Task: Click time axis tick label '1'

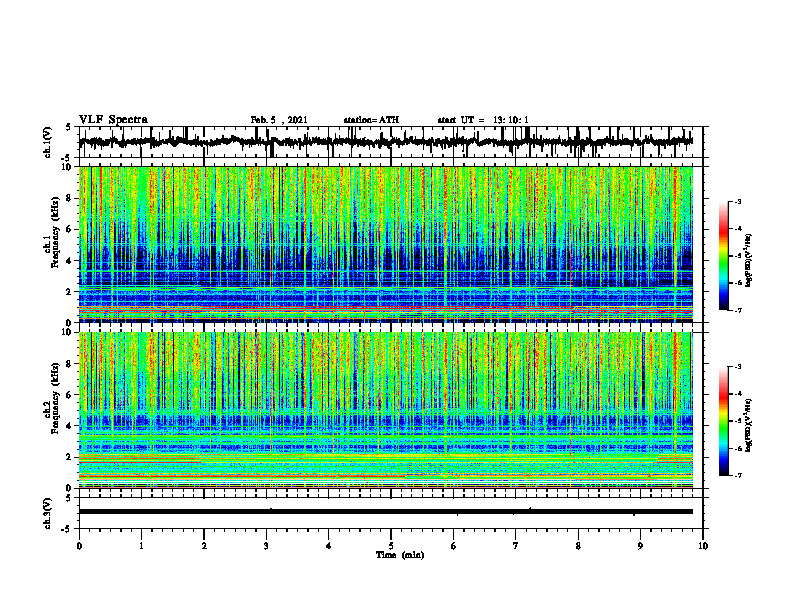Action: tap(141, 546)
